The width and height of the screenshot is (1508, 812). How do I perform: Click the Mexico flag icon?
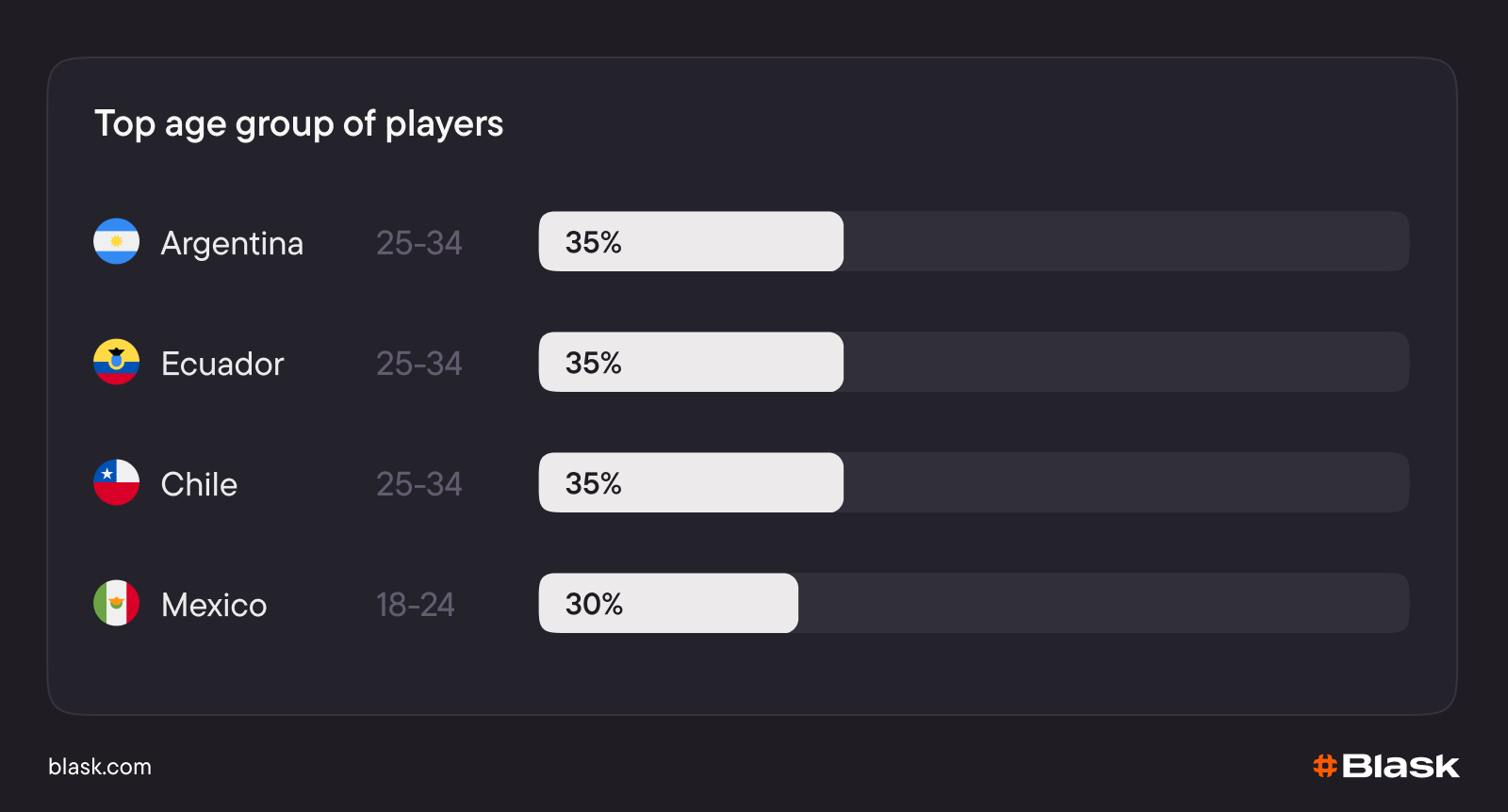(x=116, y=603)
